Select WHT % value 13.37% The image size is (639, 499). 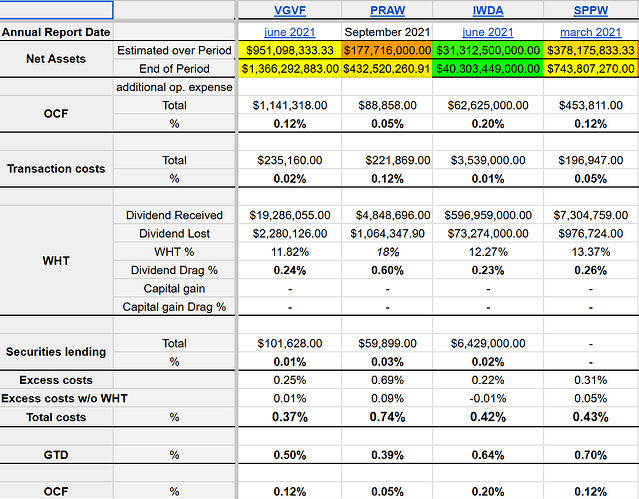[591, 252]
